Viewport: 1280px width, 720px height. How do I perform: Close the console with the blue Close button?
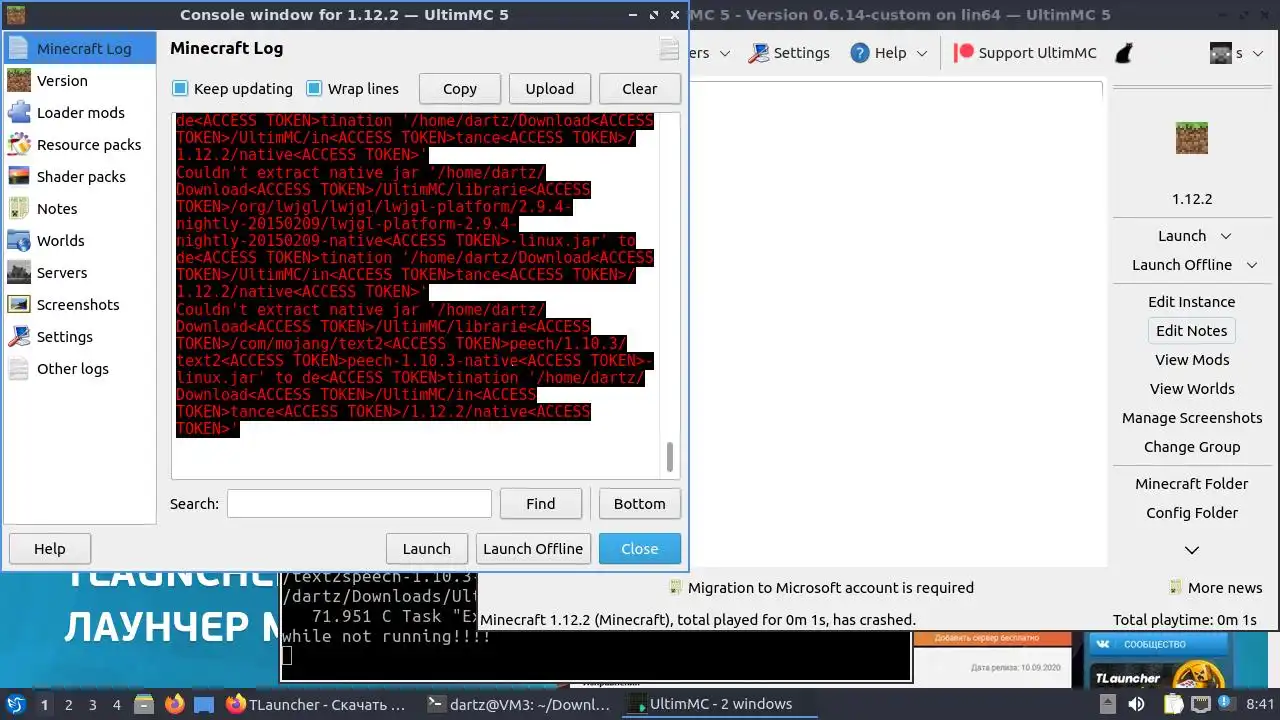coord(640,548)
